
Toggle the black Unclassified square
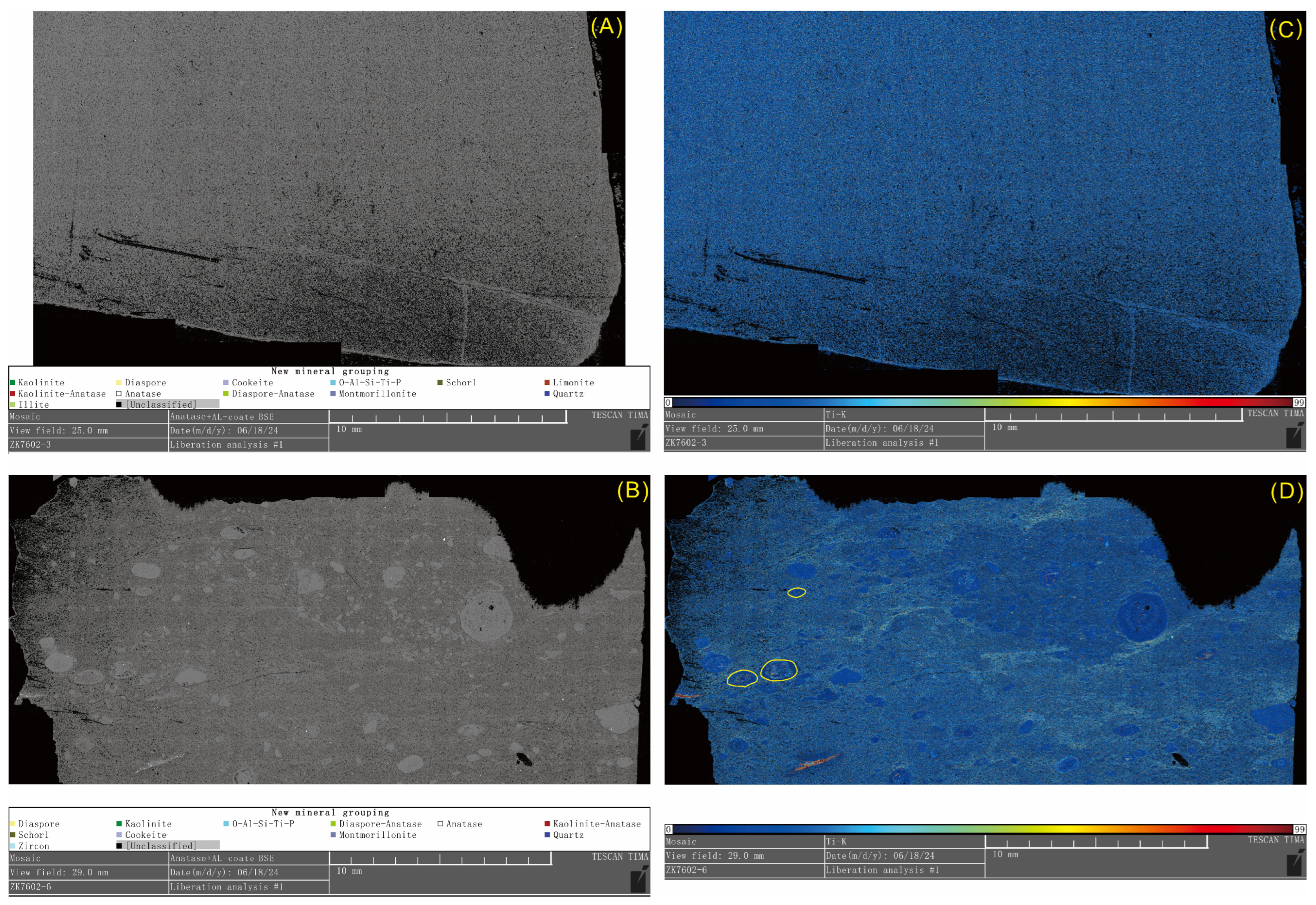(x=118, y=404)
